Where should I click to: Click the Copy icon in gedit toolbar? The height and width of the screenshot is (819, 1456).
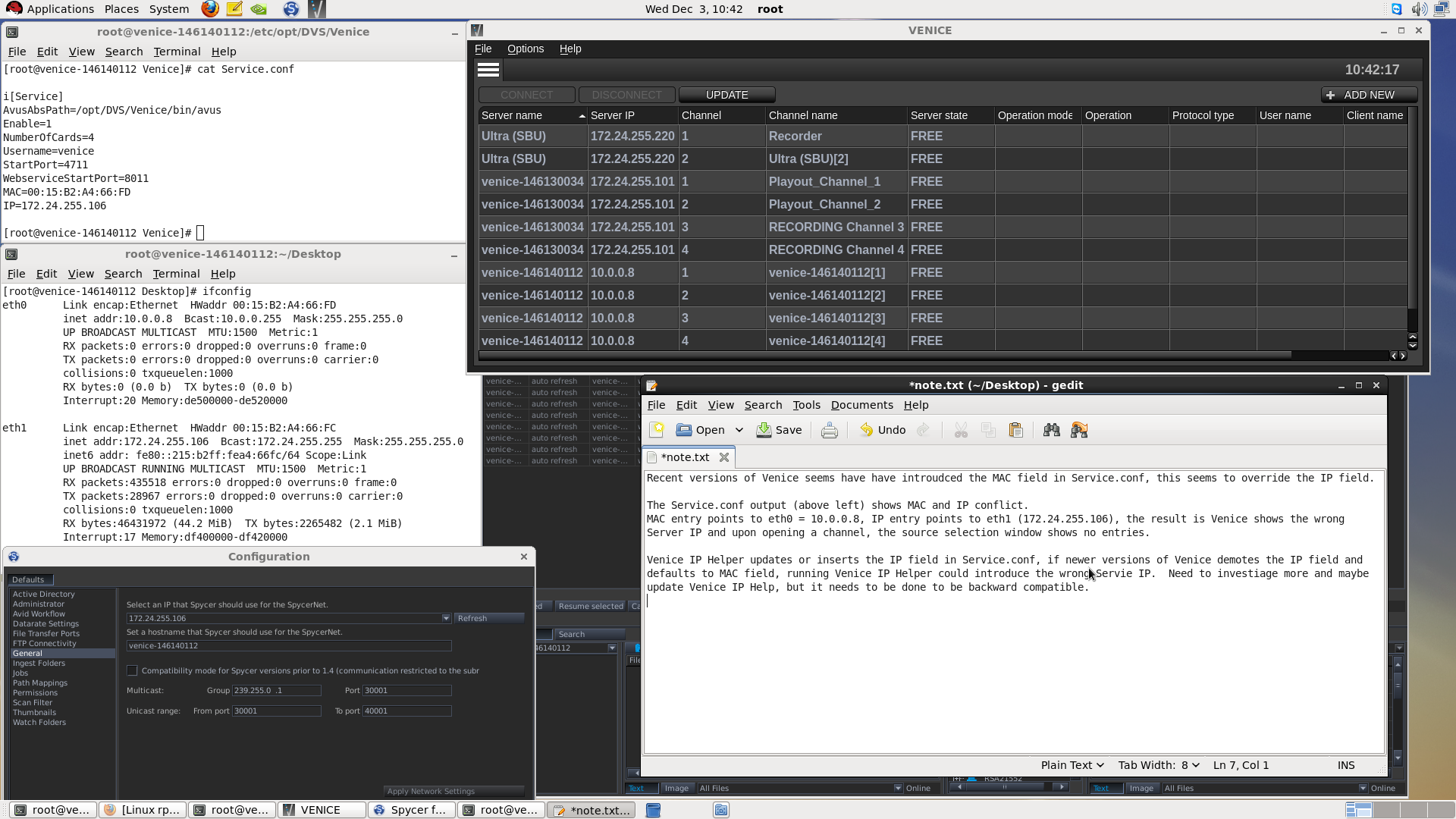[988, 430]
